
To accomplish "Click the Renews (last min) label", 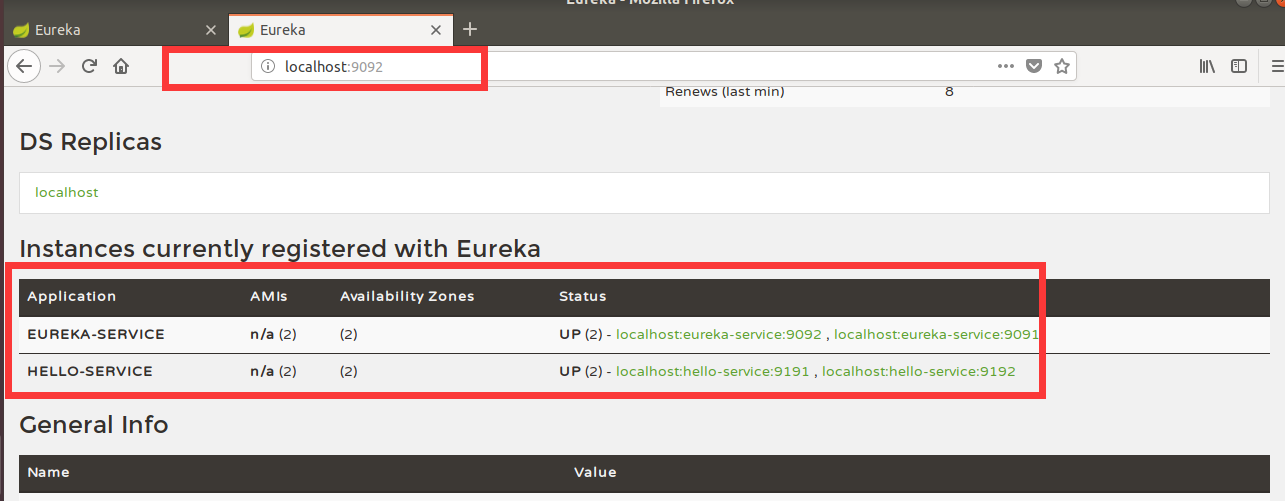I will (x=725, y=92).
